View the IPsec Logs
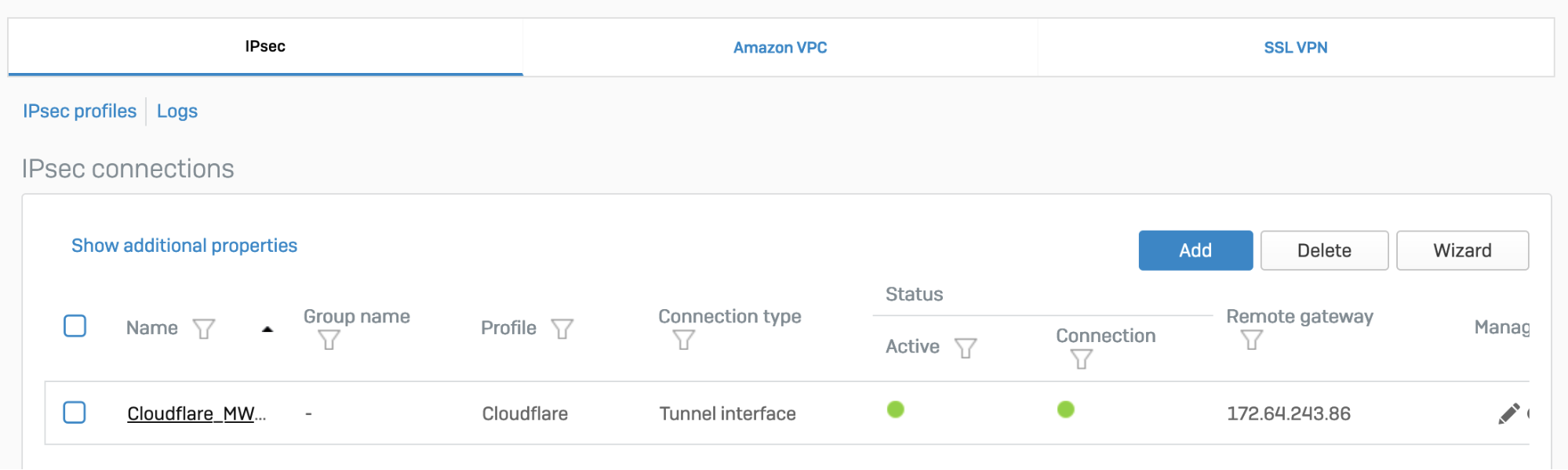Image resolution: width=1568 pixels, height=470 pixels. pos(176,111)
